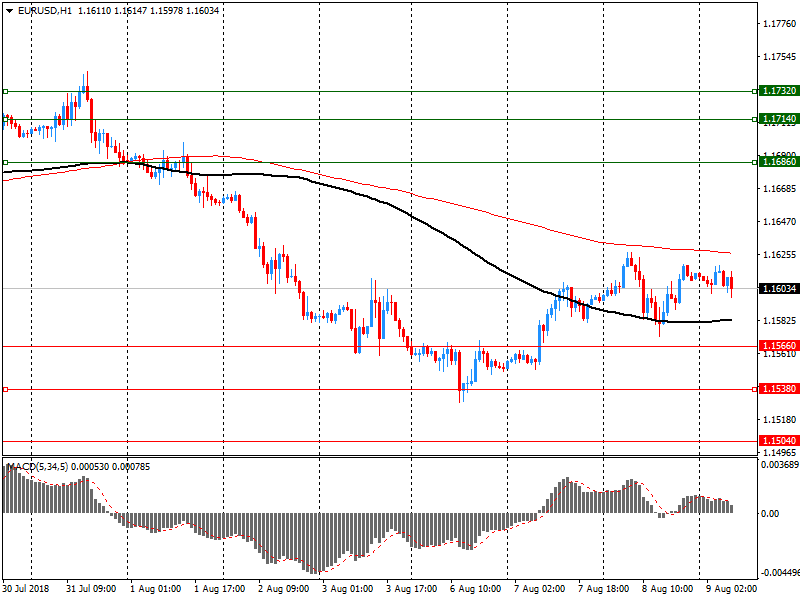Image resolution: width=800 pixels, height=600 pixels.
Task: Select the 30 Jul 2018 time axis label
Action: [x=26, y=589]
